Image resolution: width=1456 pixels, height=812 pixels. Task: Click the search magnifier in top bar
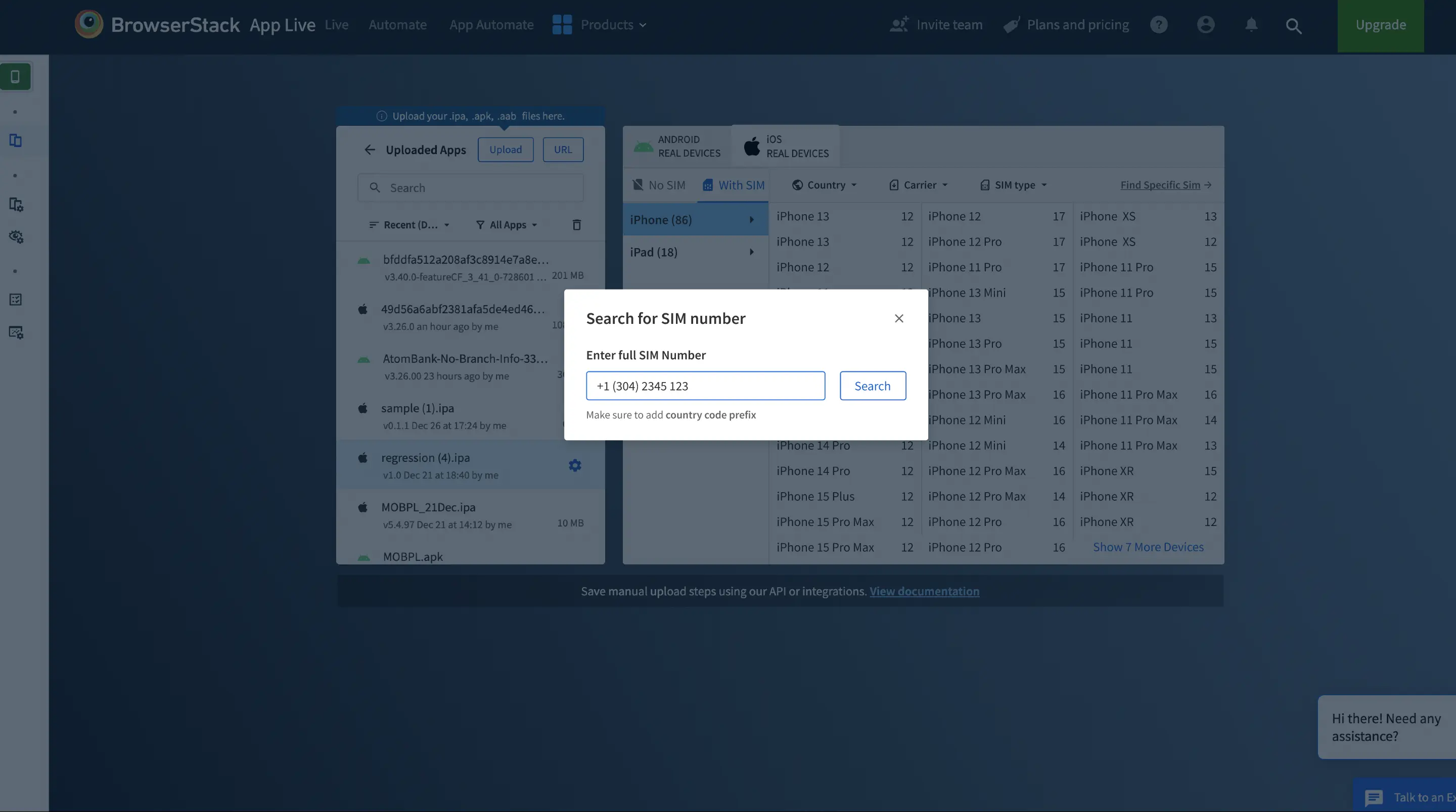(x=1293, y=25)
